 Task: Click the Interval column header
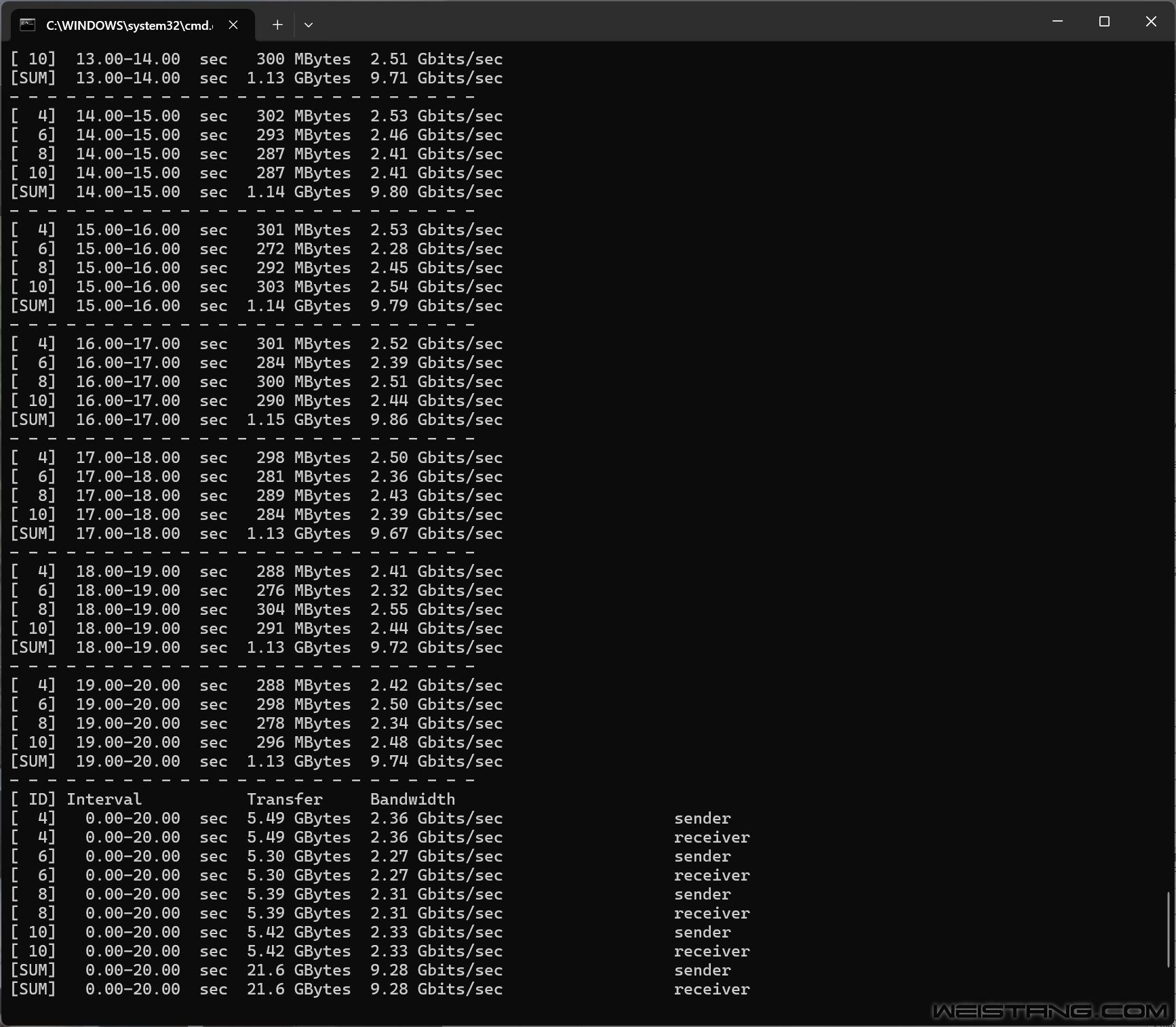point(104,799)
